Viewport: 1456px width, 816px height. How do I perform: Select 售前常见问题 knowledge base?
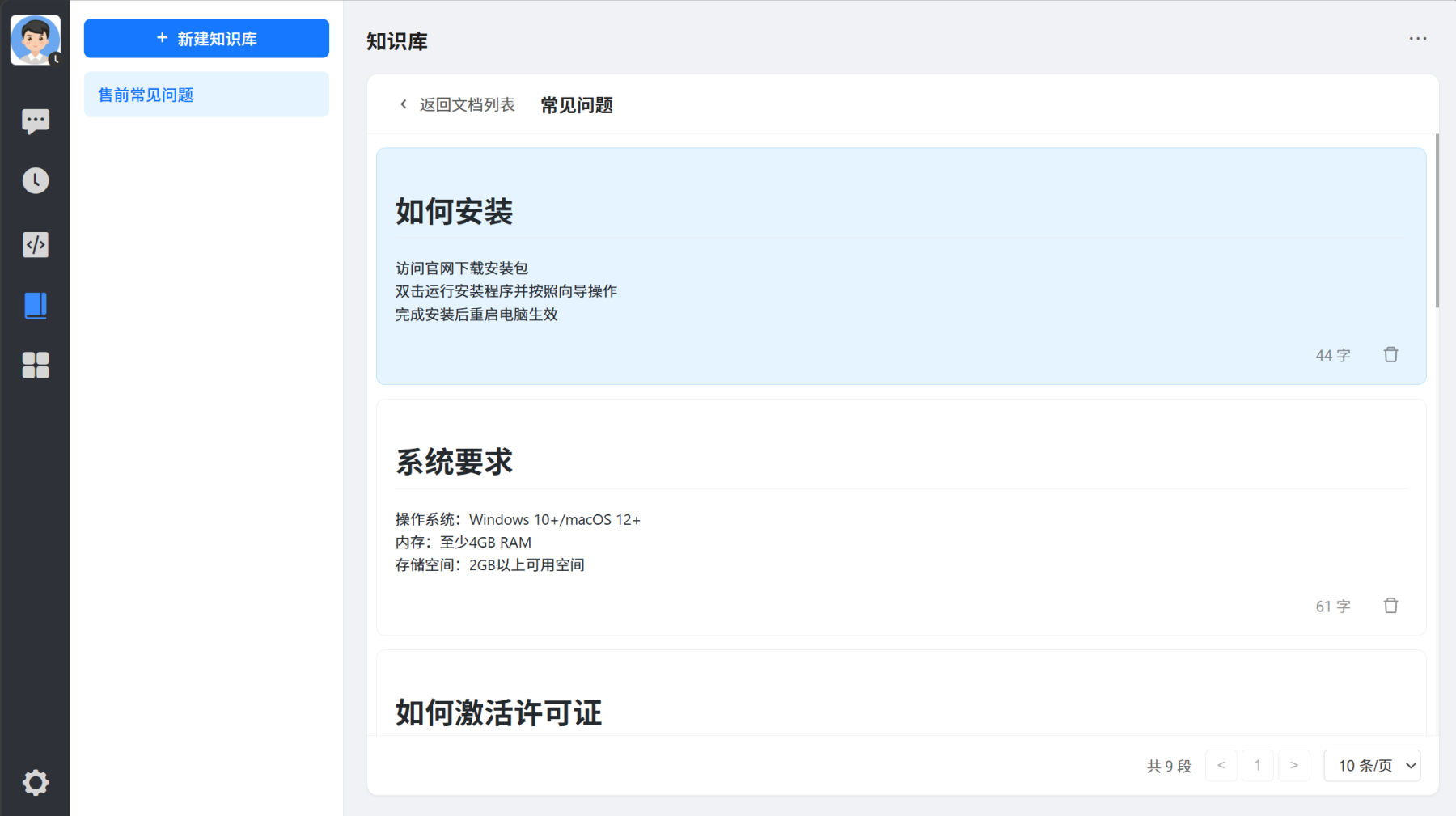(x=206, y=95)
